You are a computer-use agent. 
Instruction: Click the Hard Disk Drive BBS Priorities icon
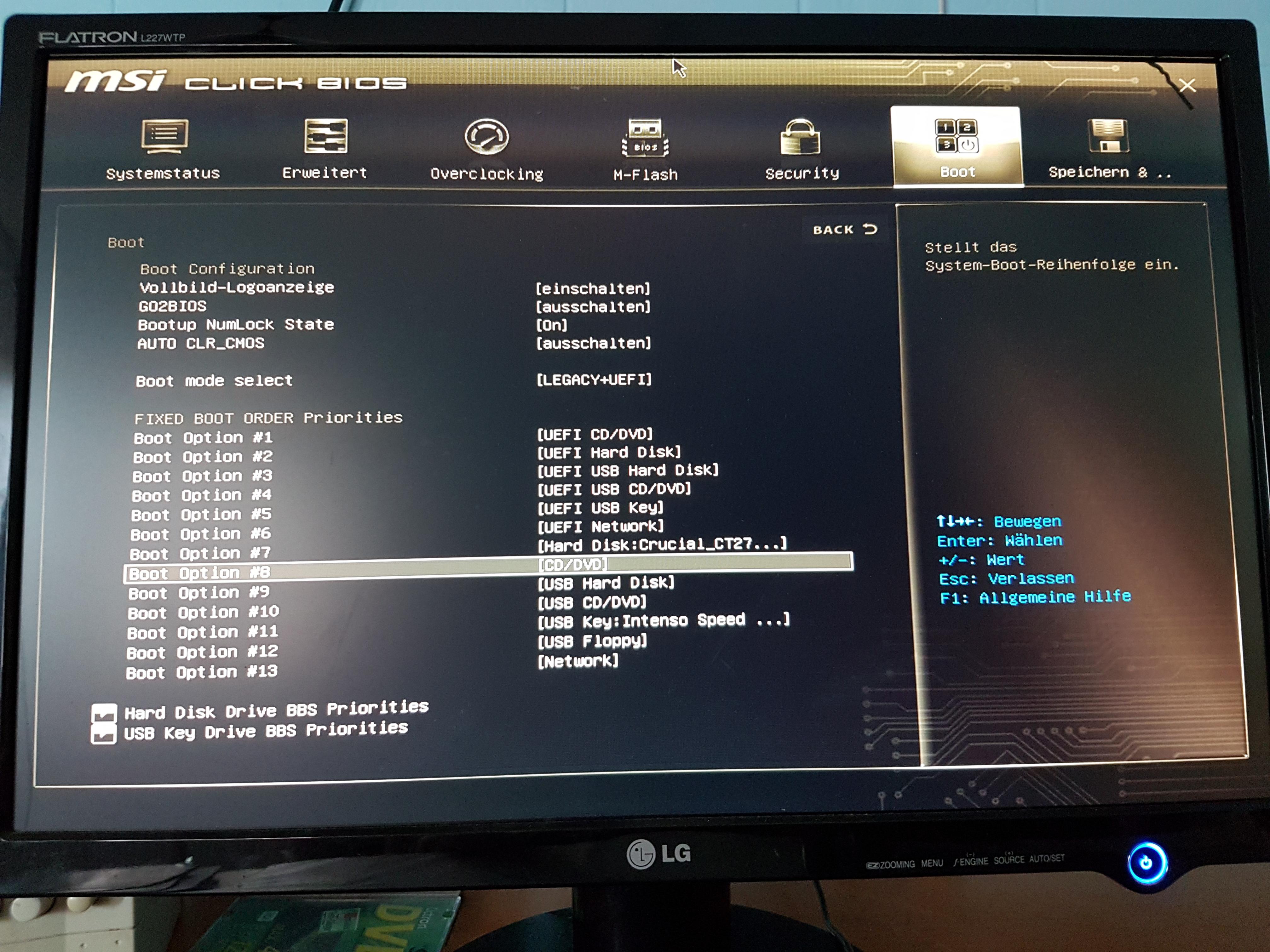tap(104, 713)
